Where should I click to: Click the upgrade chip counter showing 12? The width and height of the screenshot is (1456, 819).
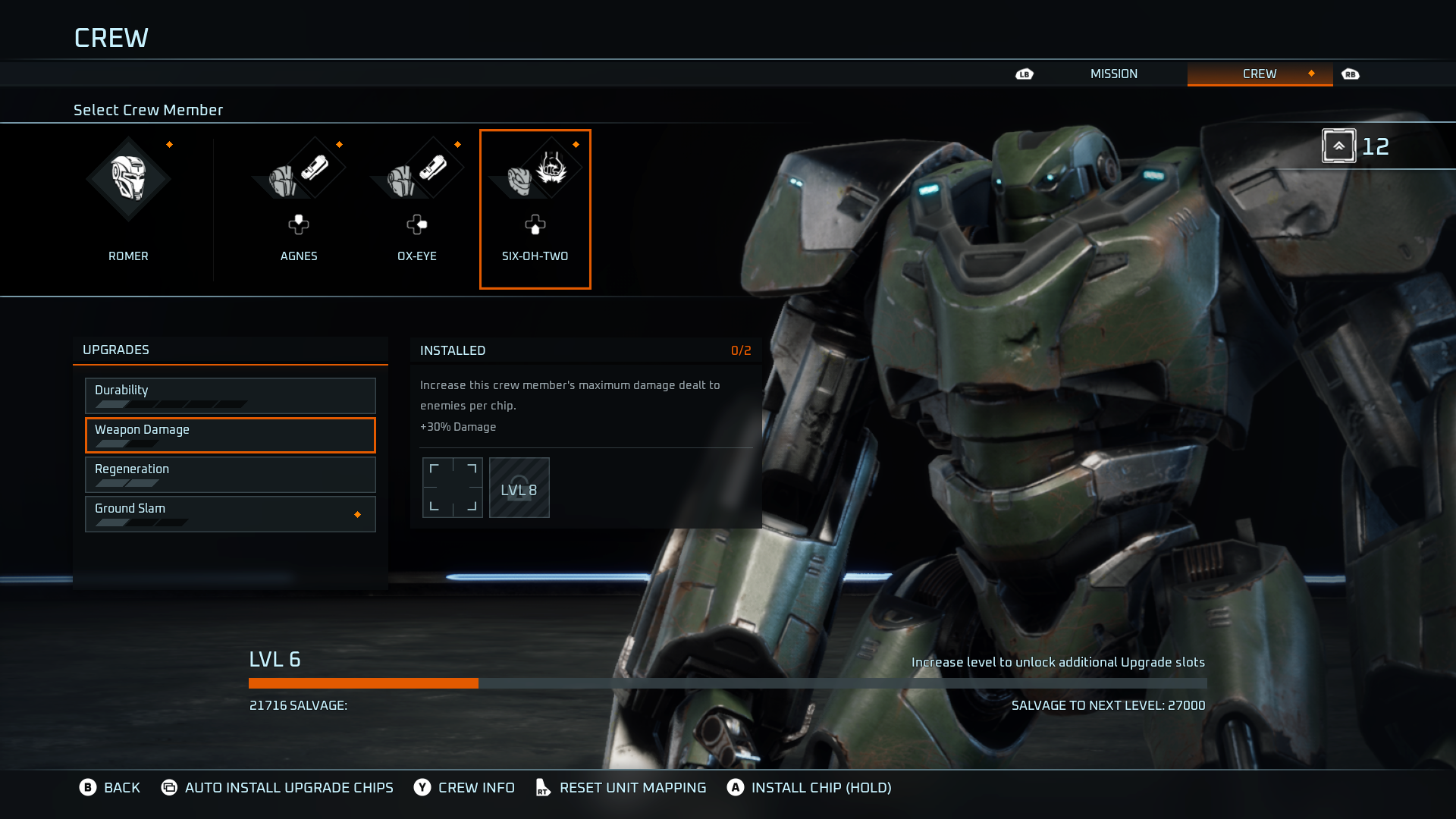pyautogui.click(x=1357, y=146)
